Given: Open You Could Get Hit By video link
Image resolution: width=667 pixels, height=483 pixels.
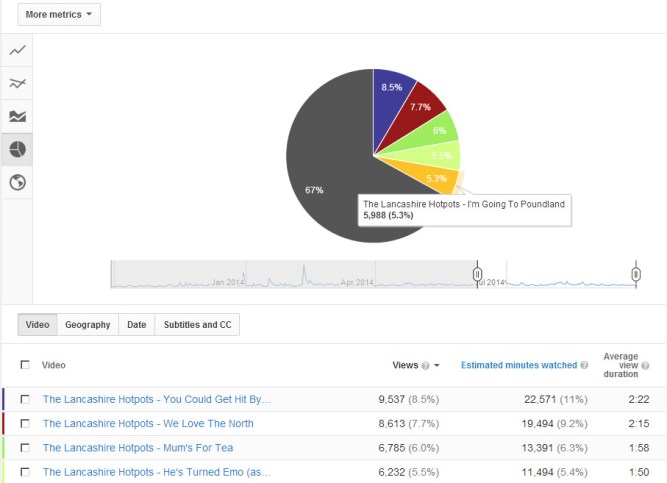Looking at the screenshot, I should pos(156,399).
